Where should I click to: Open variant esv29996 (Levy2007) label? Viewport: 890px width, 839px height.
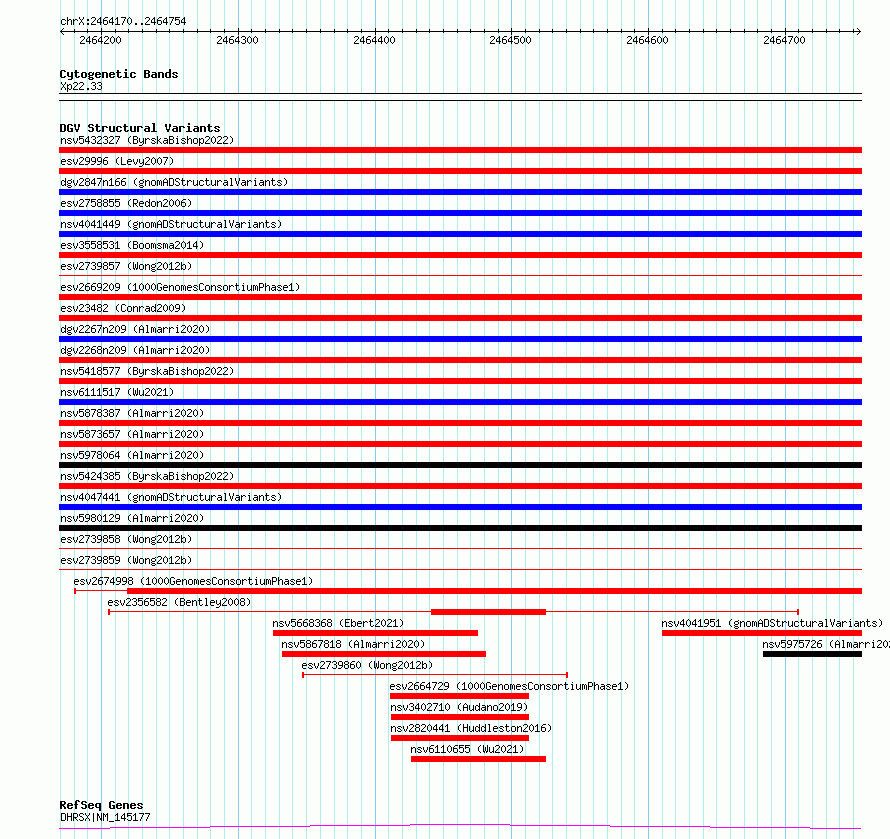[x=117, y=161]
